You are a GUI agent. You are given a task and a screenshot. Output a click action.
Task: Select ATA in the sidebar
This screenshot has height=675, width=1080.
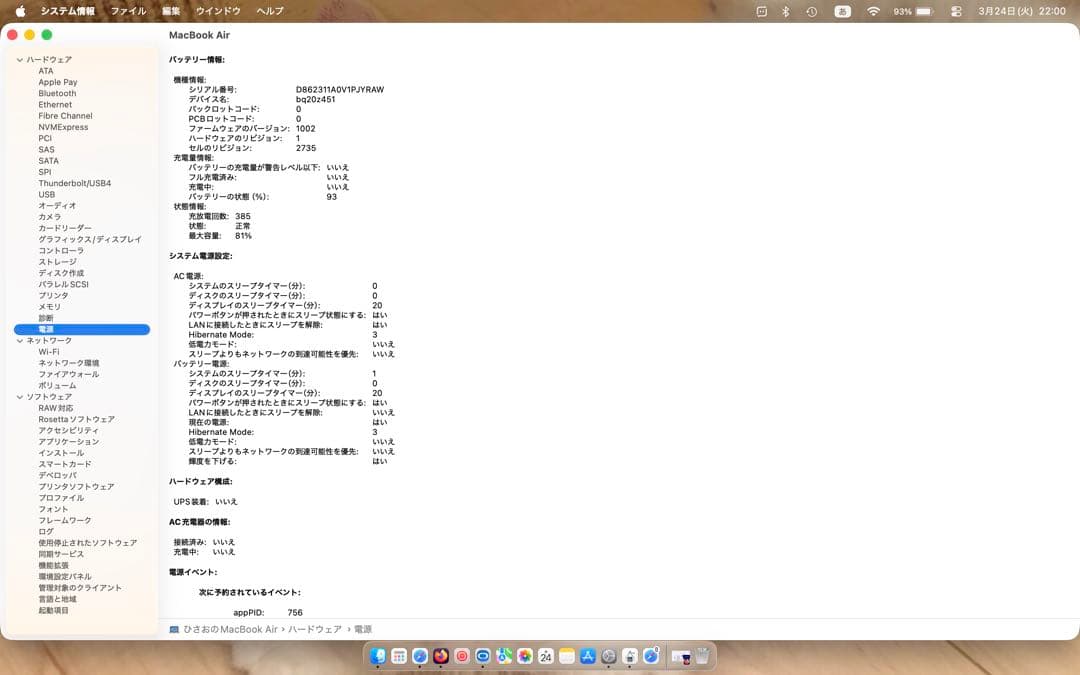click(x=45, y=71)
